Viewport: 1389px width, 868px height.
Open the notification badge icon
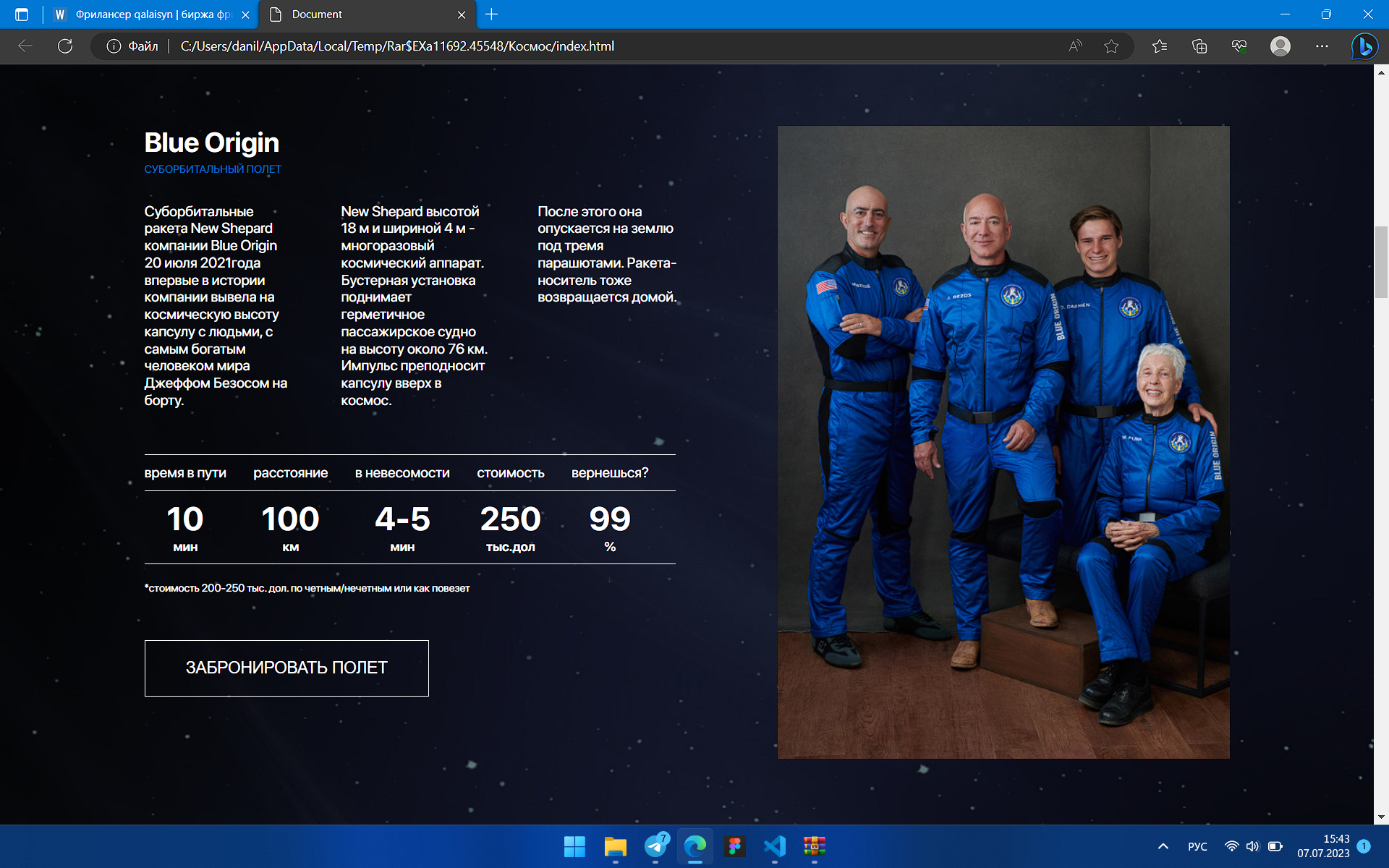1364,846
